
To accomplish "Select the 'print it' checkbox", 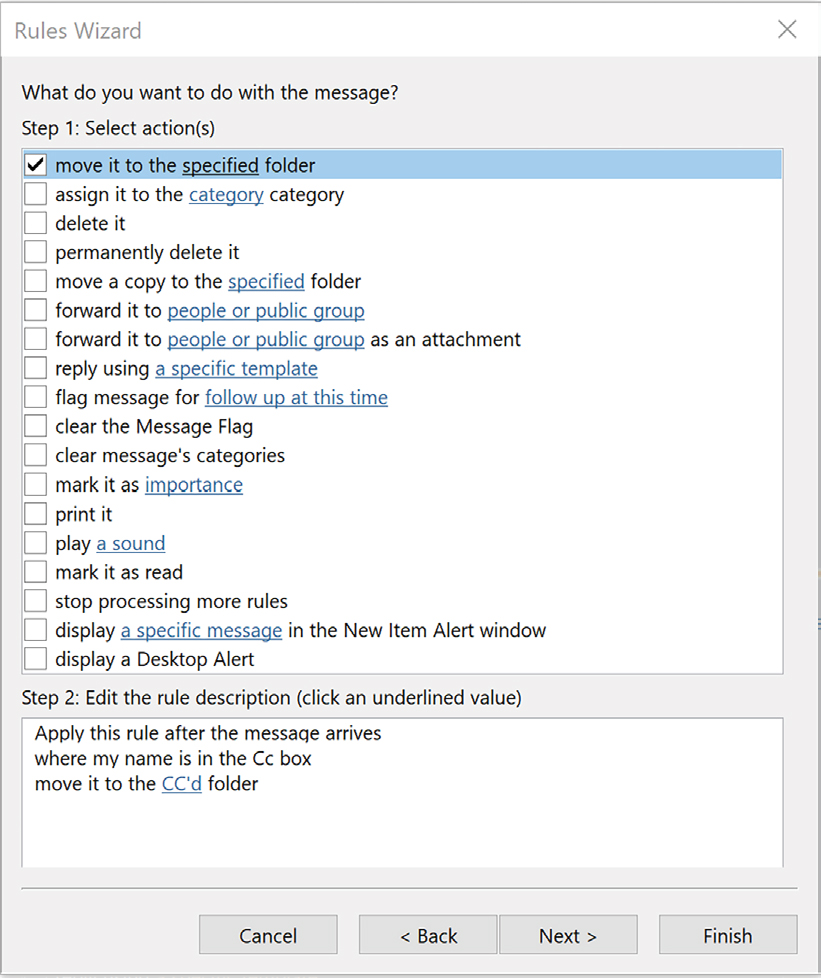I will point(36,514).
